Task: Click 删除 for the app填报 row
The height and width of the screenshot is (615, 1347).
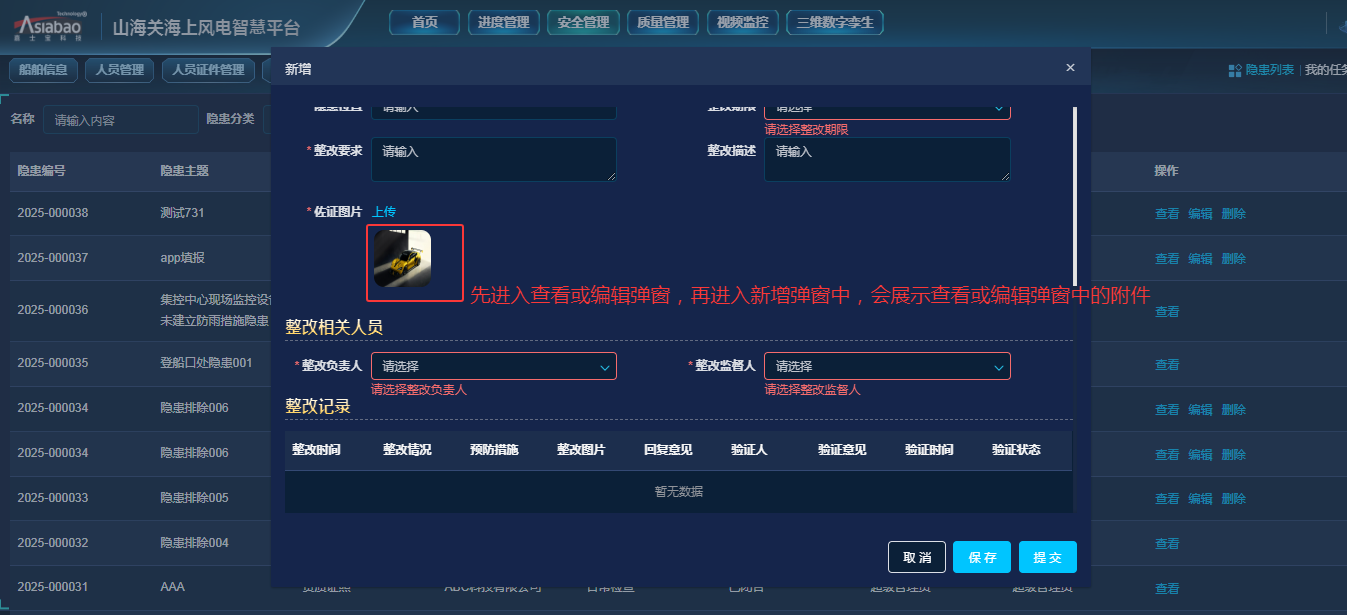Action: (x=1234, y=258)
